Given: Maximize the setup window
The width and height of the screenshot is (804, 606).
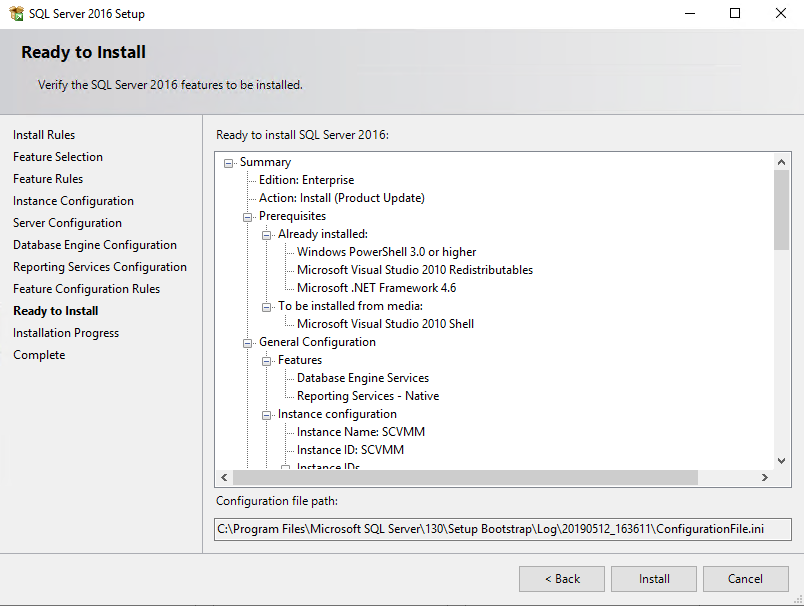Looking at the screenshot, I should click(x=735, y=13).
